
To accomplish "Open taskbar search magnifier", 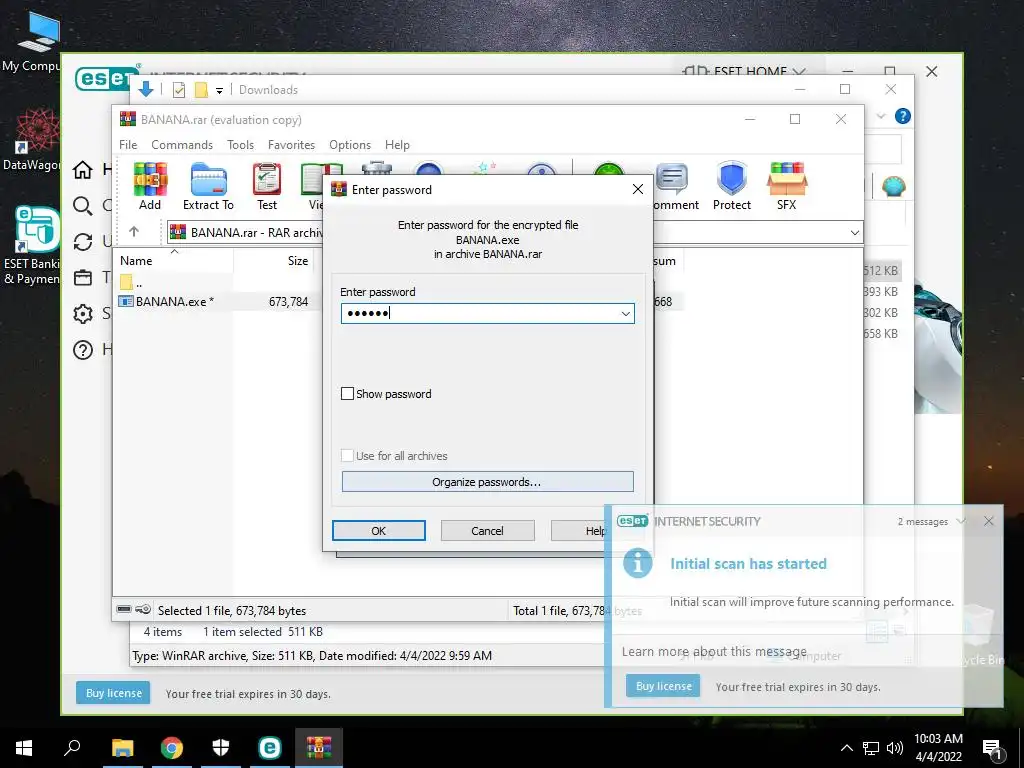I will [x=72, y=748].
